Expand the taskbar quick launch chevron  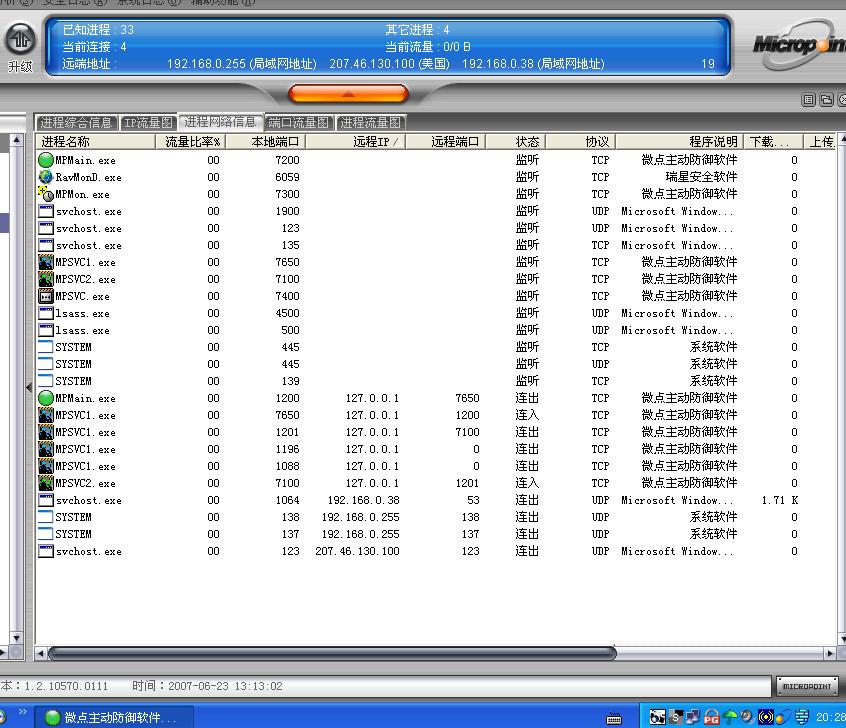click(23, 712)
